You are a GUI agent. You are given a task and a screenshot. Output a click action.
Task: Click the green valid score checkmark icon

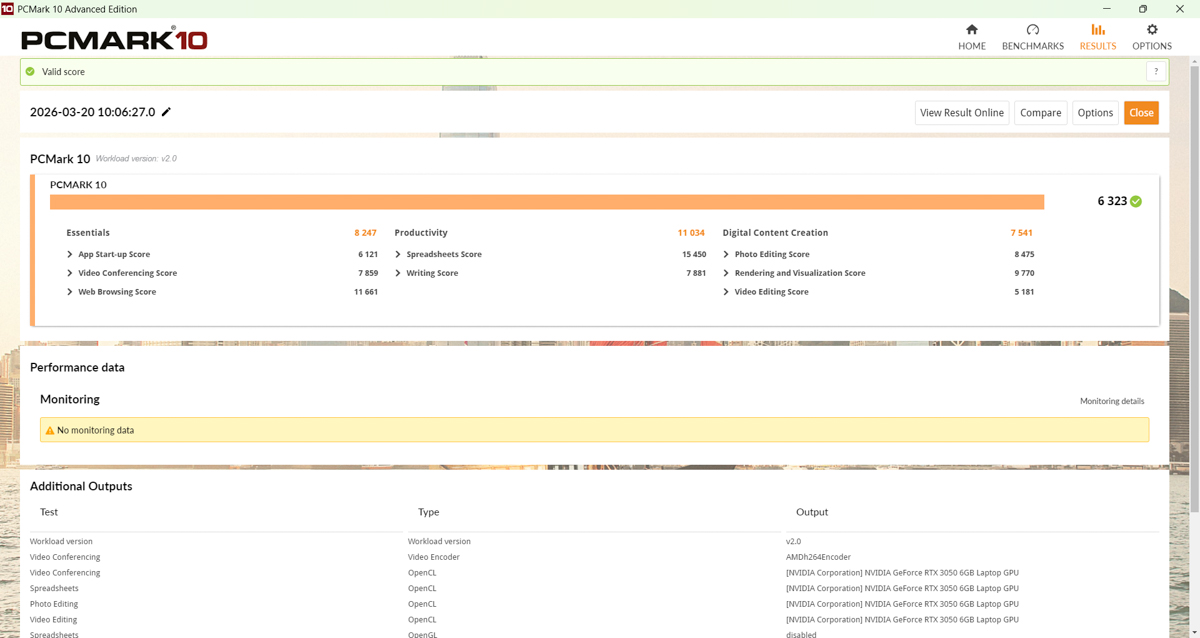(x=30, y=72)
